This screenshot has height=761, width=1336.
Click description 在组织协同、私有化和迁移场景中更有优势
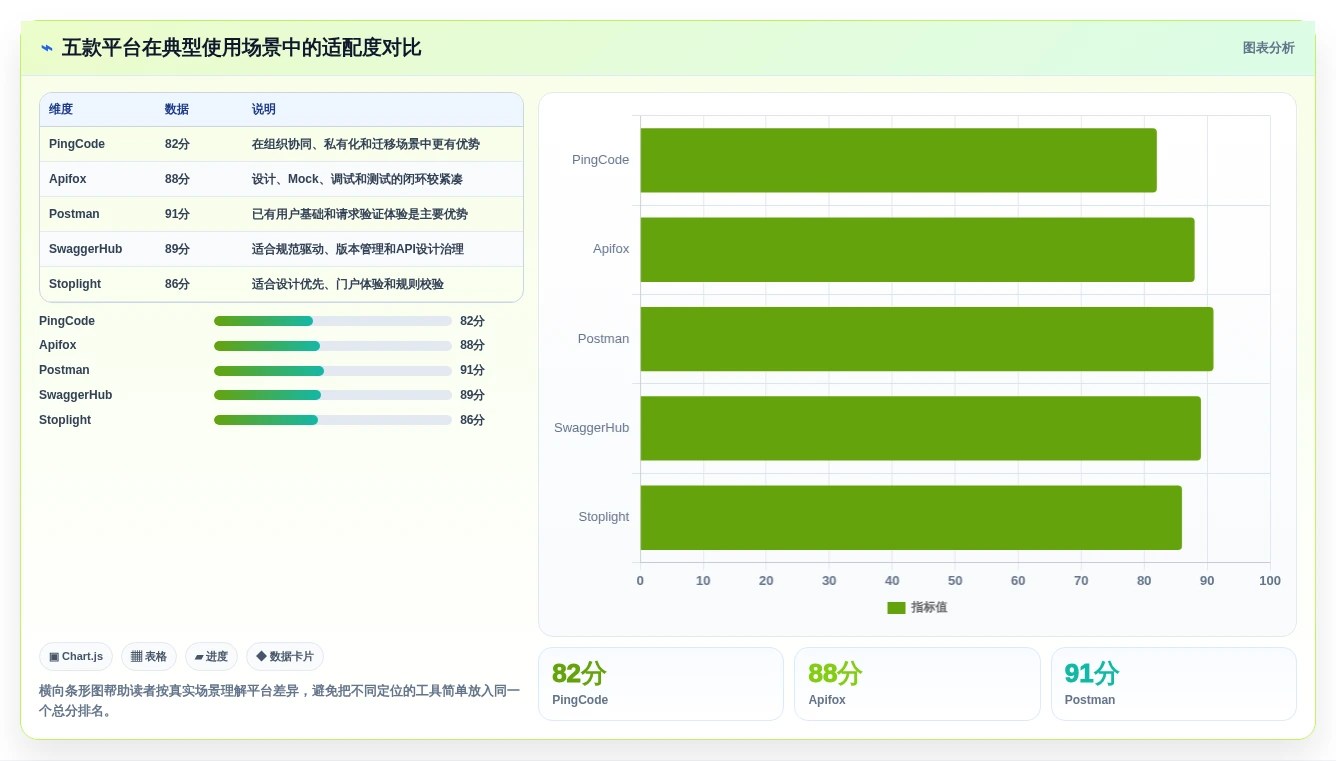click(x=366, y=144)
